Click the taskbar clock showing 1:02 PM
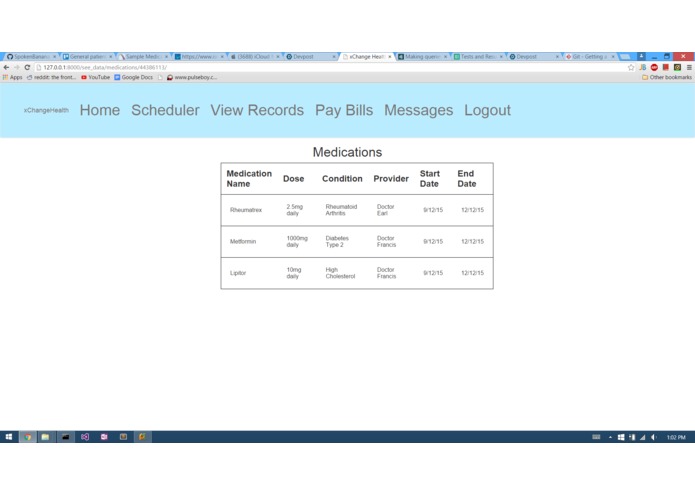 [676, 437]
